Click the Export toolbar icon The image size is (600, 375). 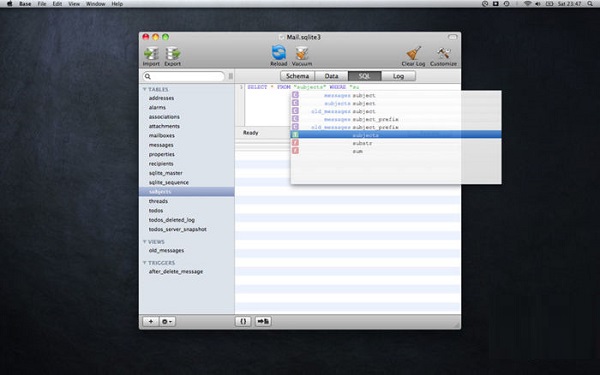(x=173, y=54)
